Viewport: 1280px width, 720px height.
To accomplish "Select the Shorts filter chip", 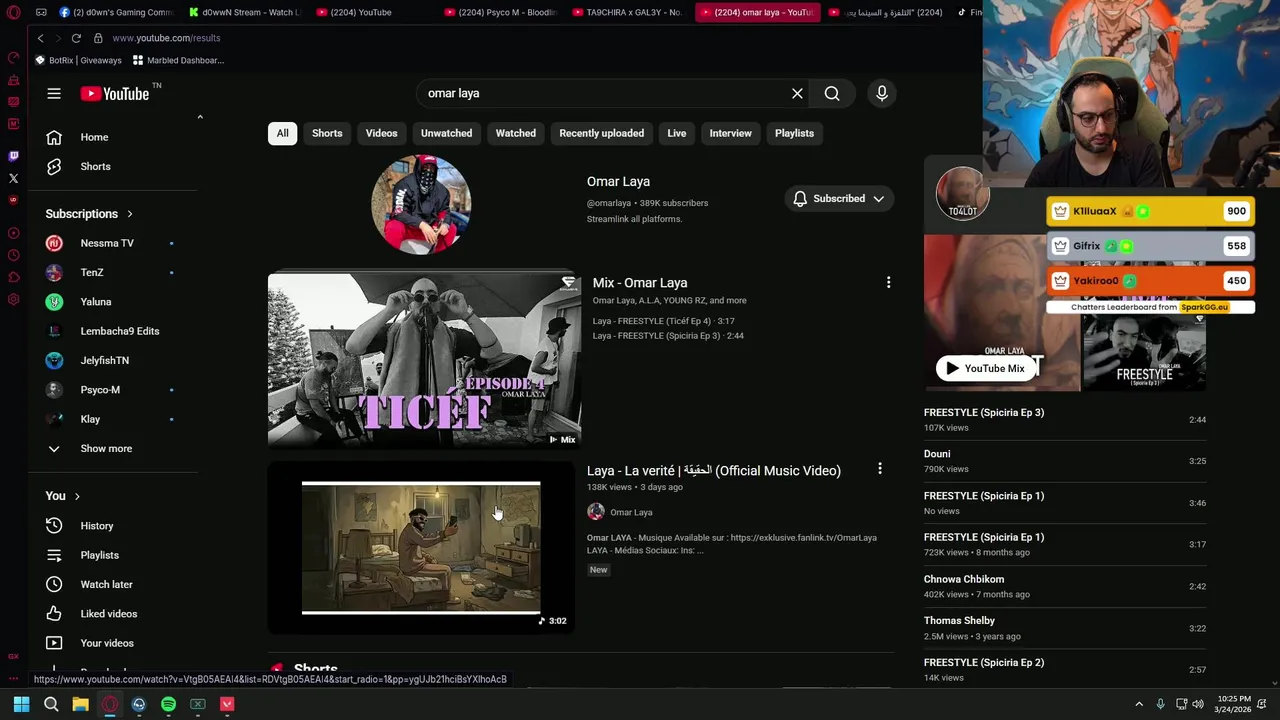I will pos(327,133).
